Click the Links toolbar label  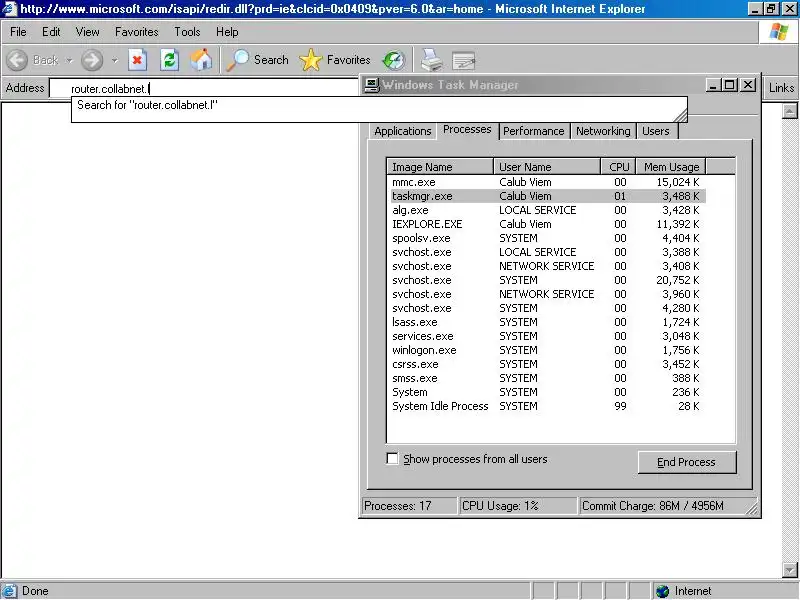pyautogui.click(x=781, y=88)
